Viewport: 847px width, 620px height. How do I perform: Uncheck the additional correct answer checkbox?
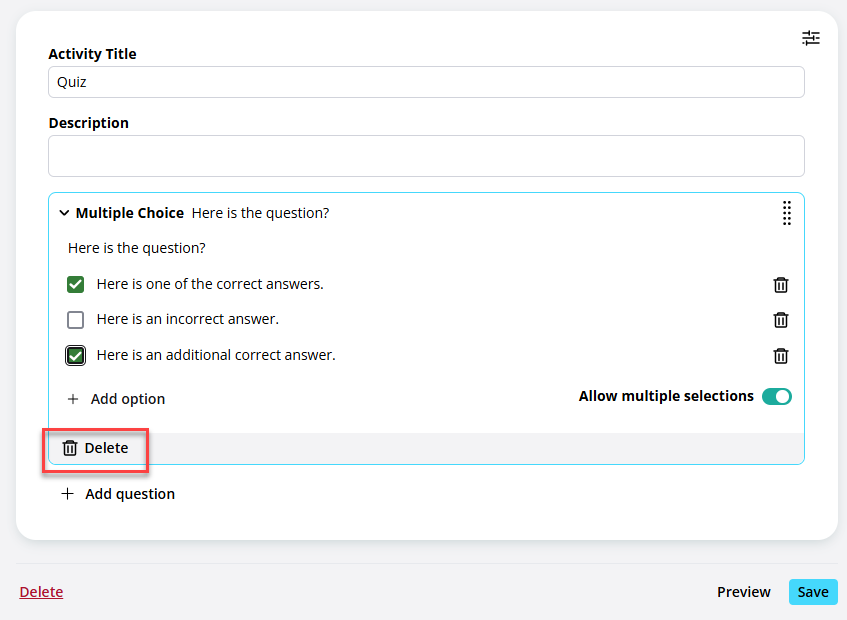pos(75,355)
